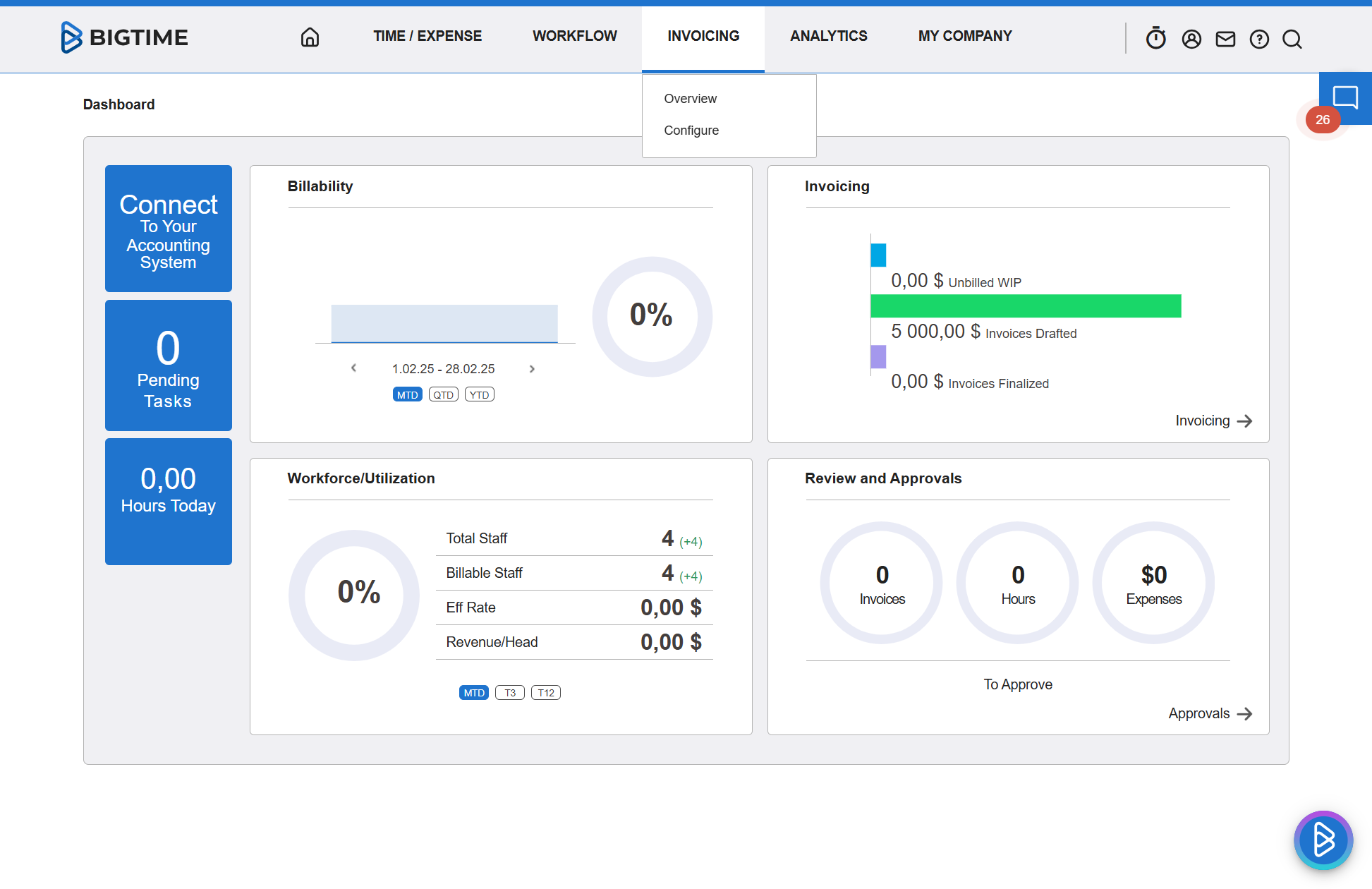
Task: Follow the Invoicing link
Action: point(1203,421)
